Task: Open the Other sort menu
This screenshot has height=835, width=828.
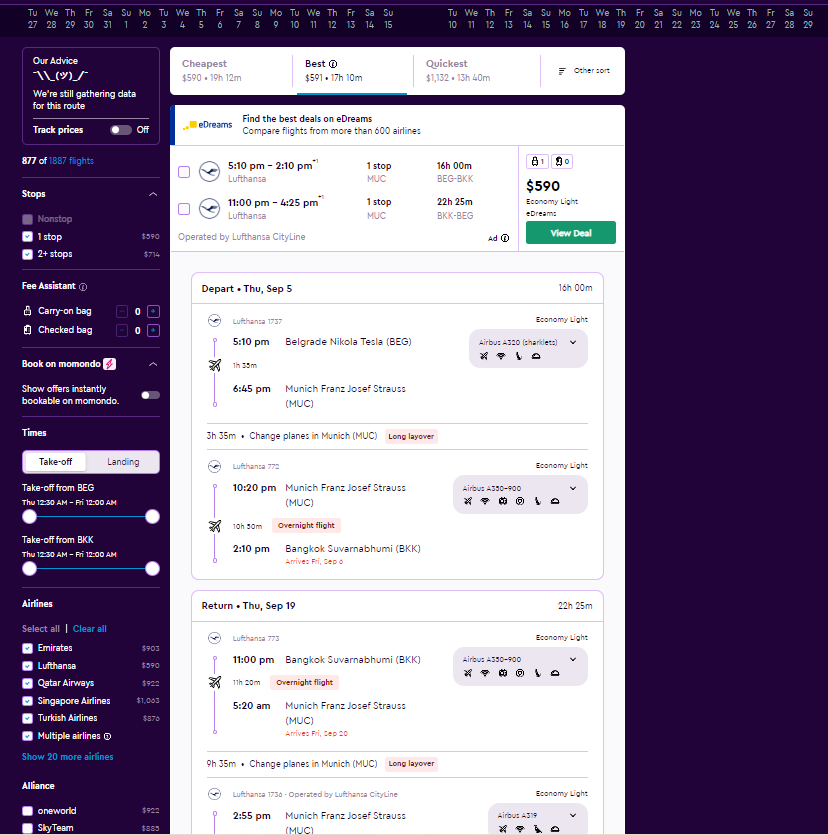Action: [584, 71]
